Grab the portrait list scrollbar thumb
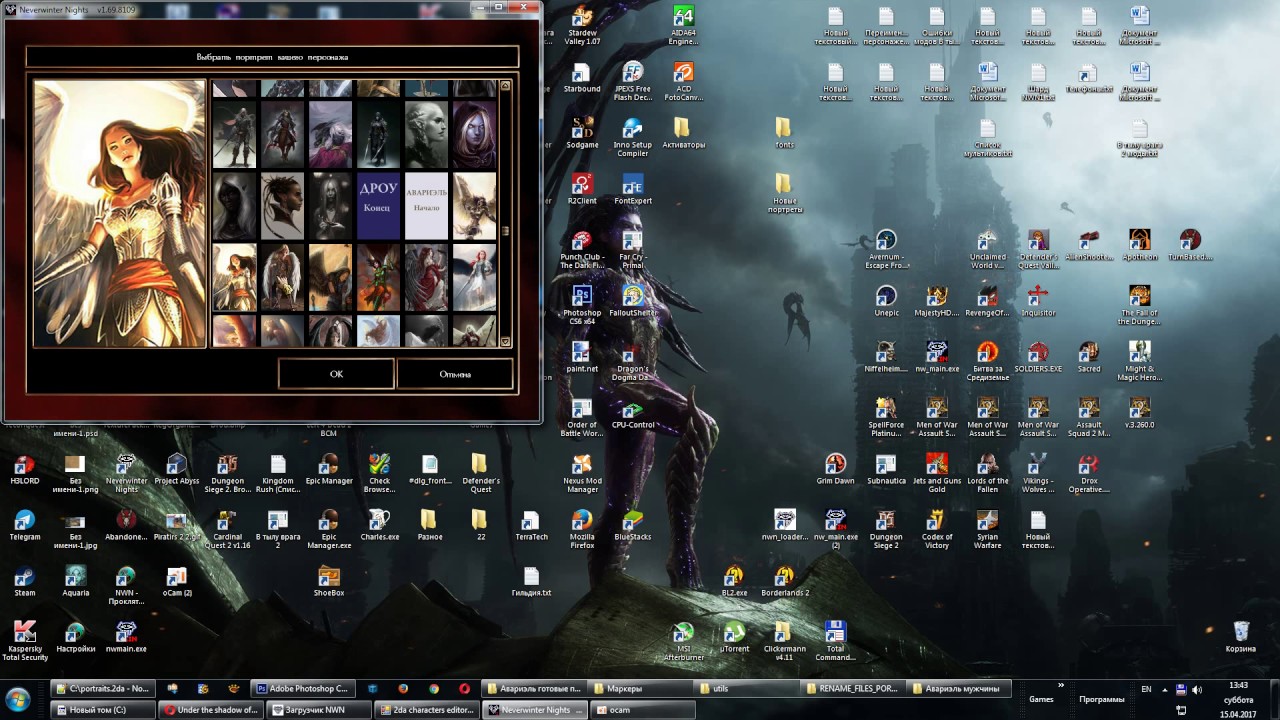 point(505,231)
